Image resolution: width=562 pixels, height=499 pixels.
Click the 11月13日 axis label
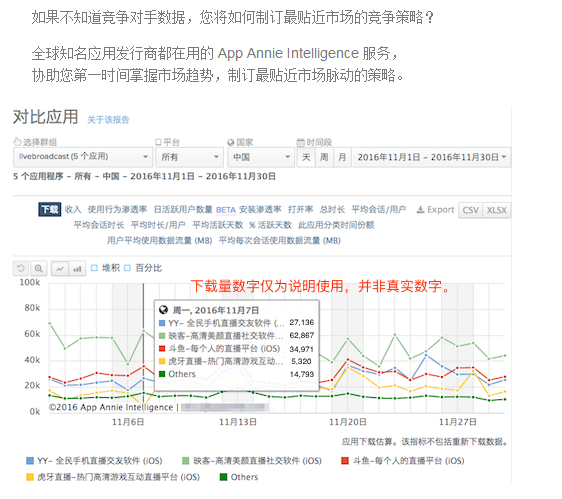[x=238, y=422]
